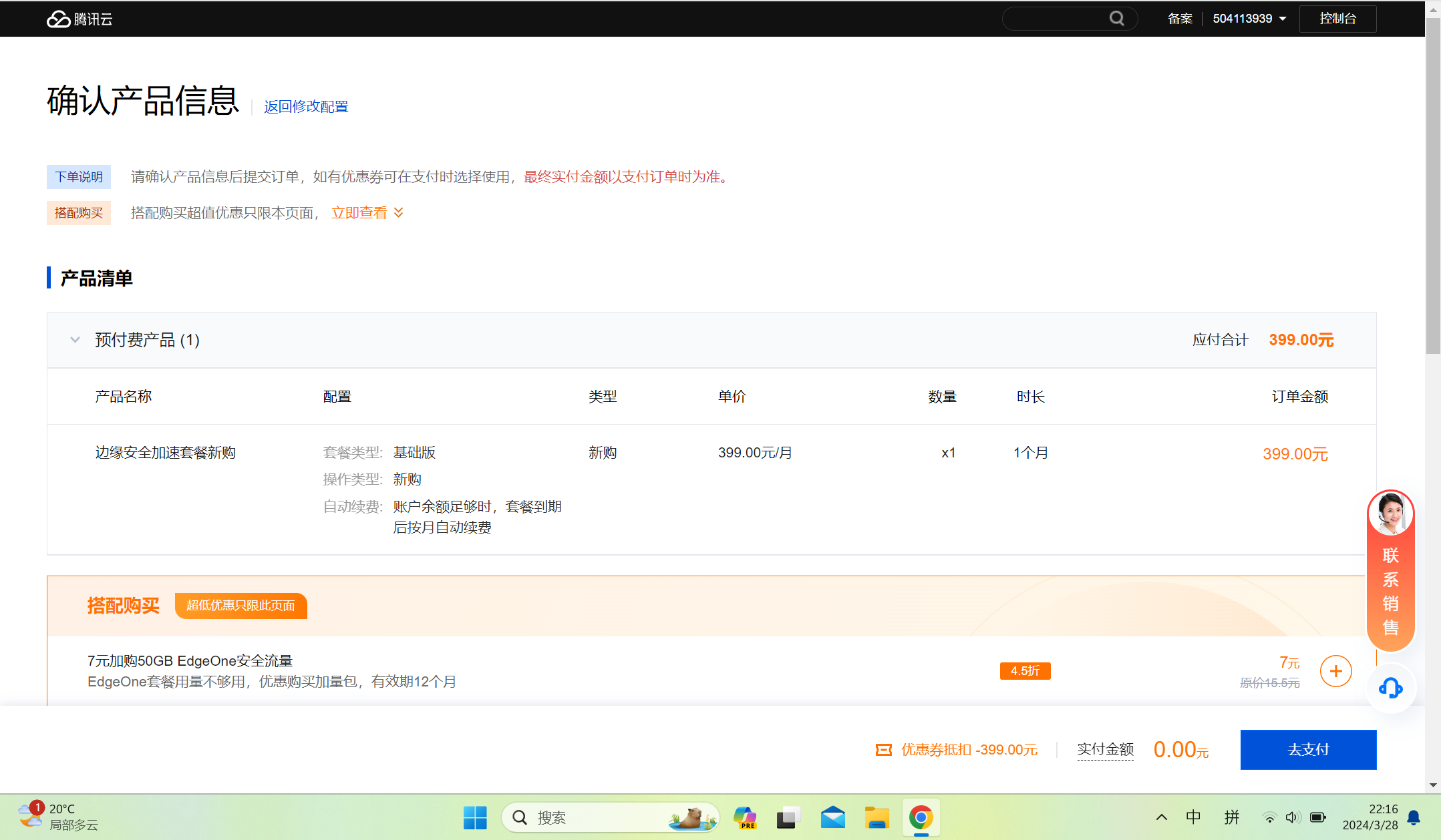
Task: Click the 4.5折 discount badge
Action: tap(1025, 671)
